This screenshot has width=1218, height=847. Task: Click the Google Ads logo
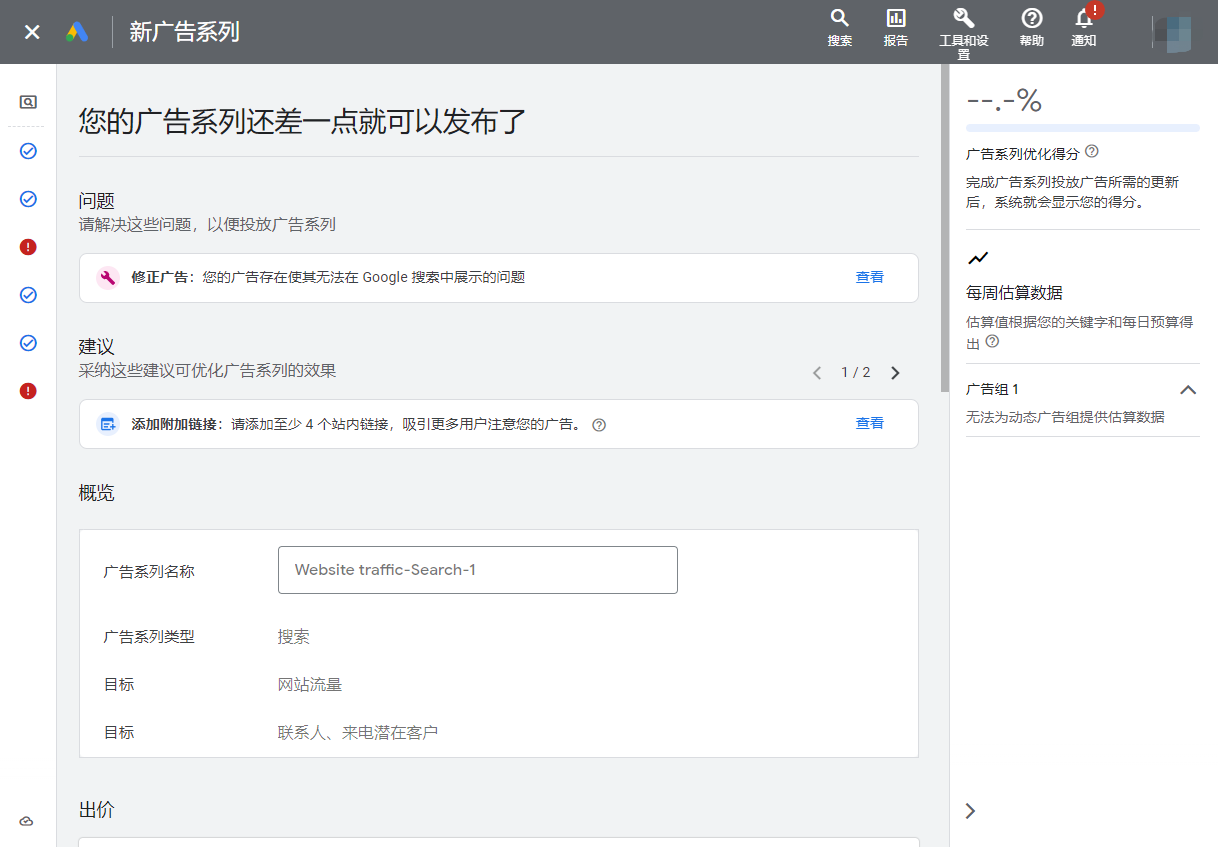[x=77, y=32]
